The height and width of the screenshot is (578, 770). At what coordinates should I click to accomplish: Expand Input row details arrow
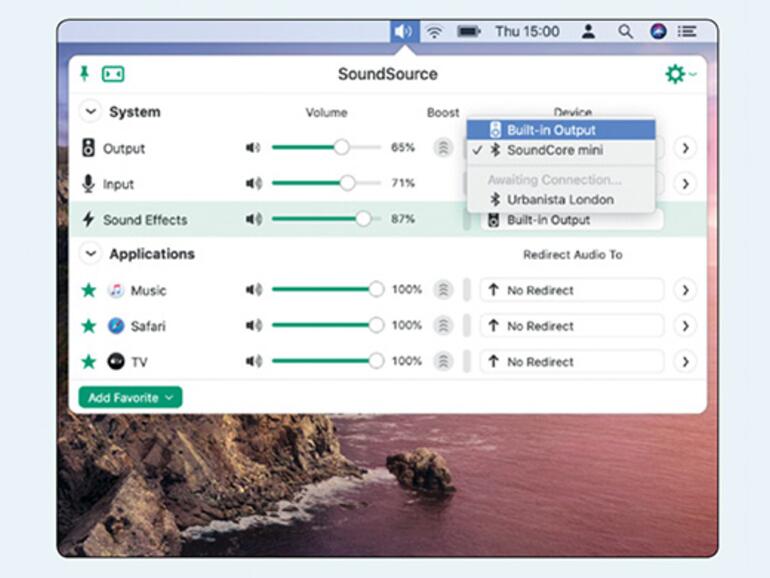(686, 184)
